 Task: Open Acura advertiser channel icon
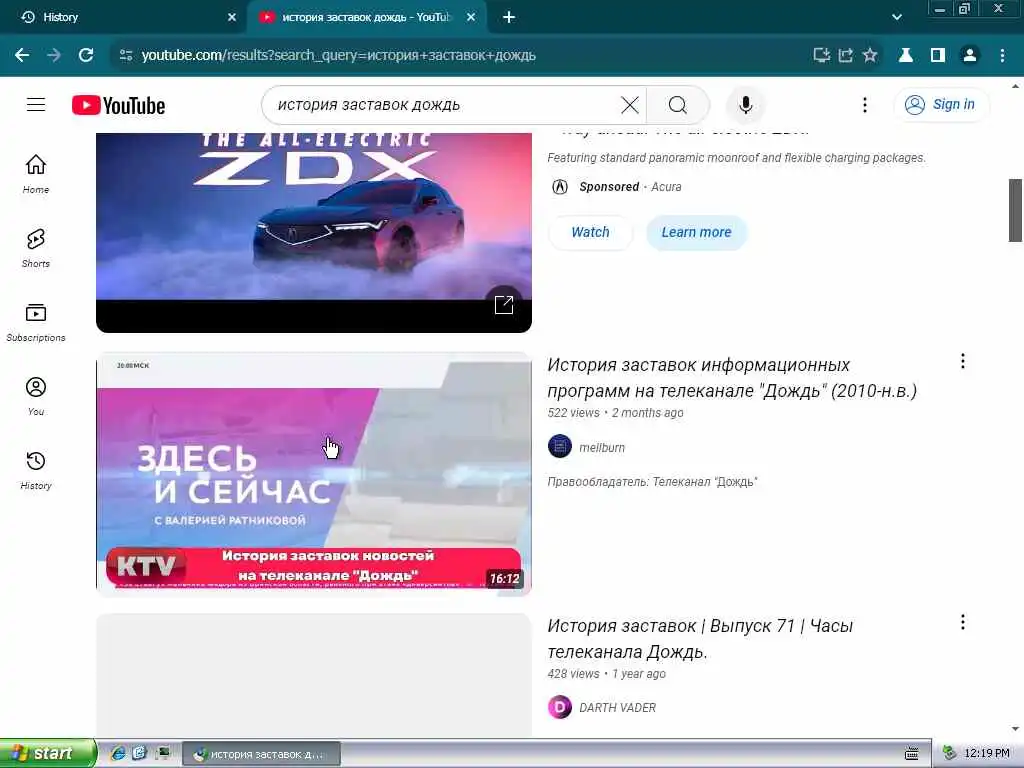(x=560, y=187)
